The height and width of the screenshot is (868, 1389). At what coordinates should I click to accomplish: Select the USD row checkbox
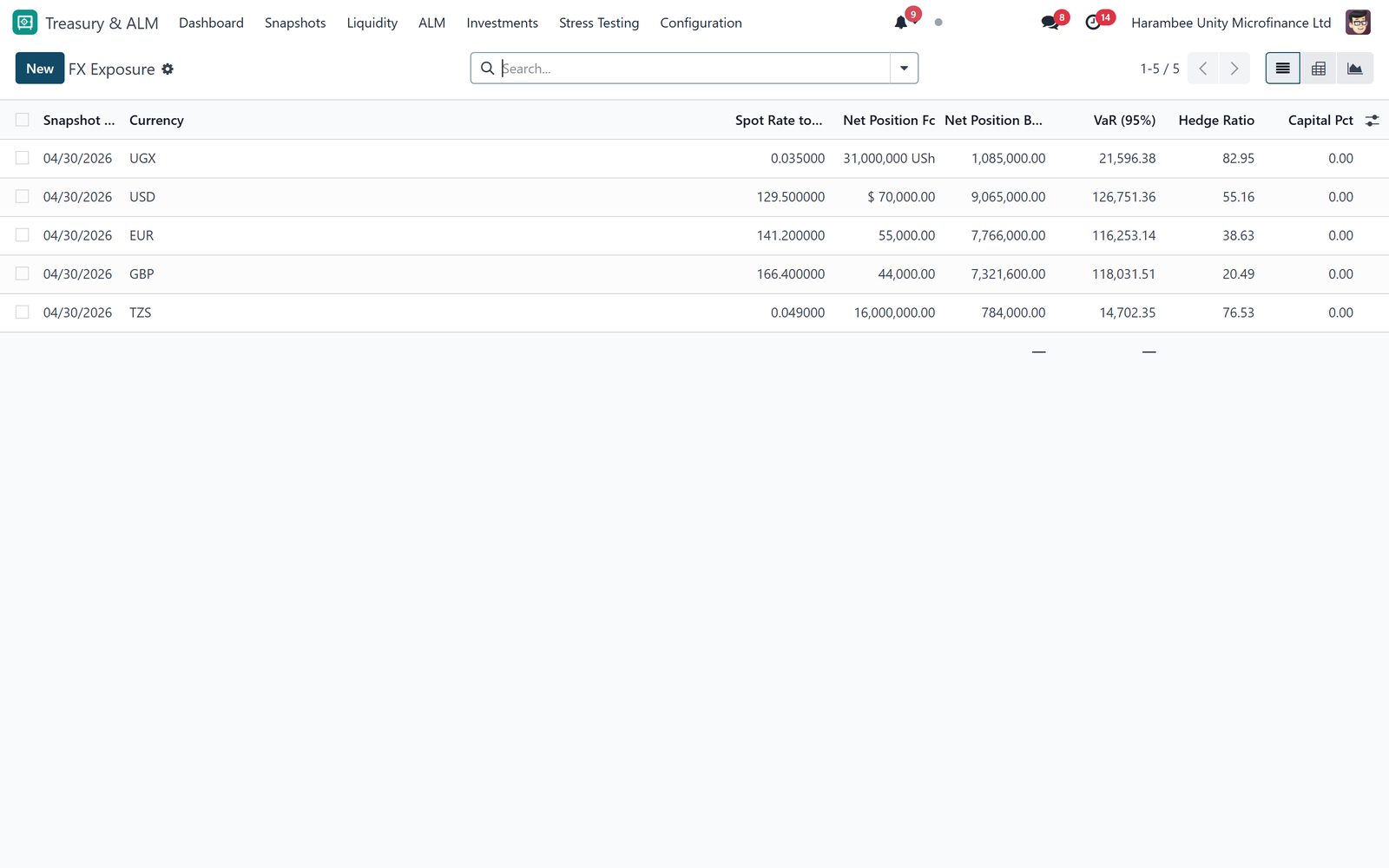coord(23,196)
